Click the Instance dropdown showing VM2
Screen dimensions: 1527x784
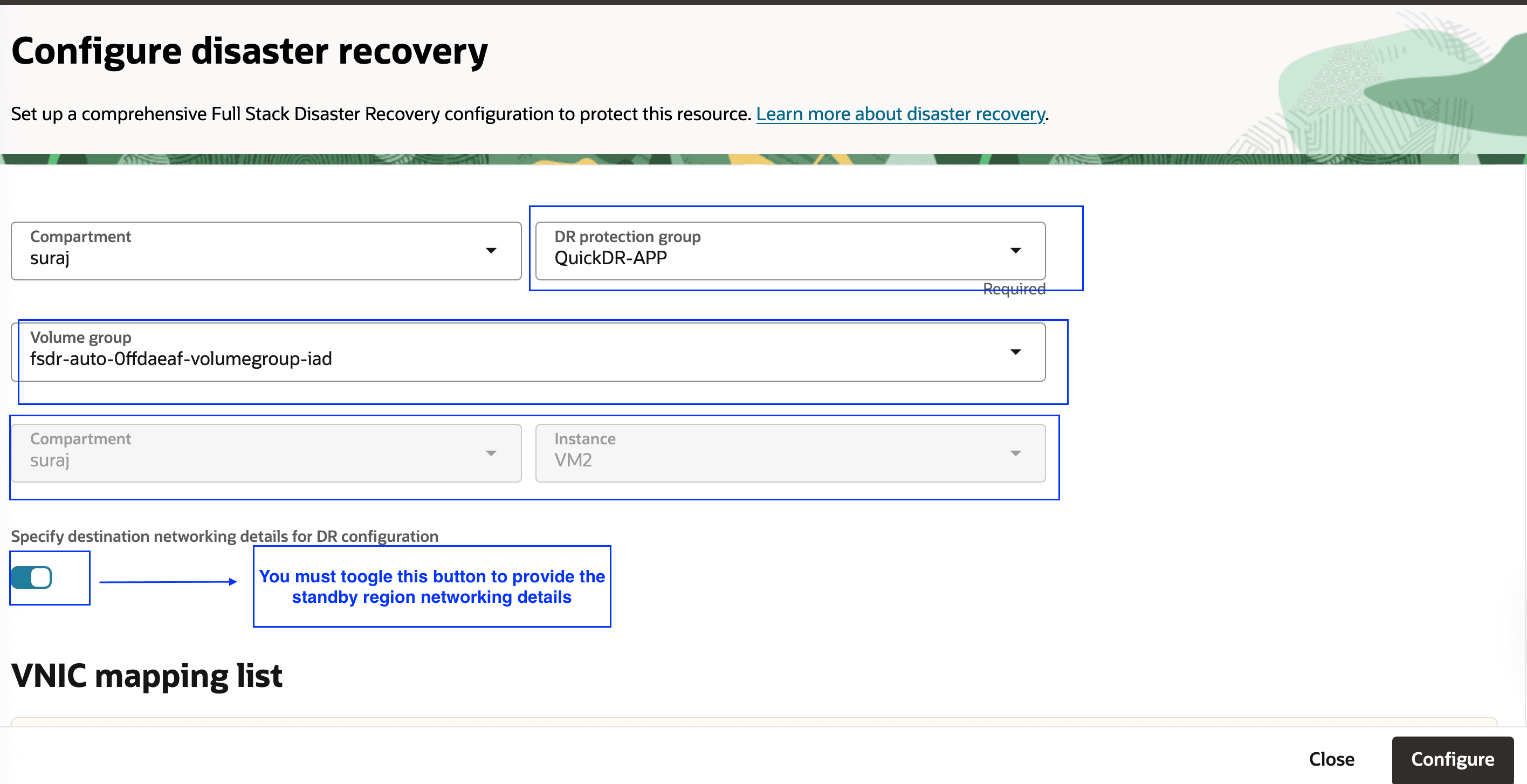tap(790, 453)
